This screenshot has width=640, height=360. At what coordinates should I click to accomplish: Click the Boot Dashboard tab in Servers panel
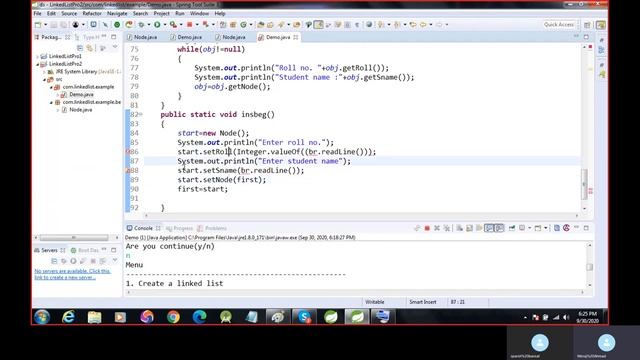tap(85, 250)
